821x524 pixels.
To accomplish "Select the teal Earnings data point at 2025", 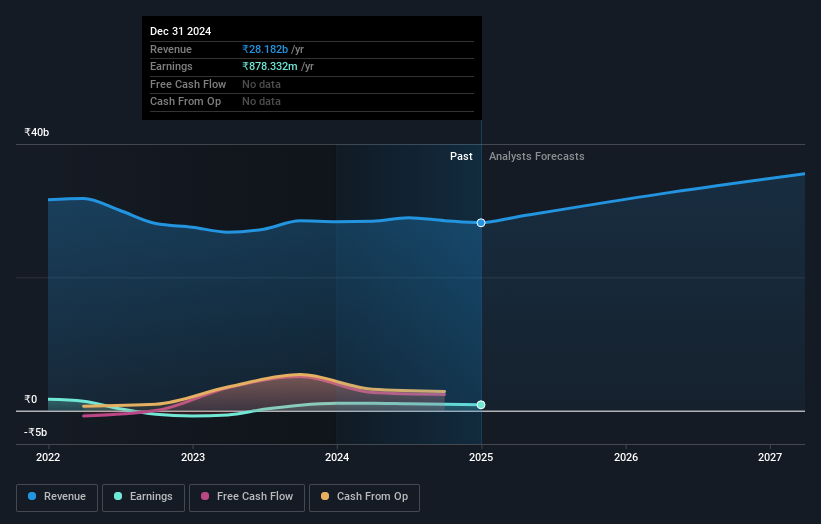I will click(x=481, y=405).
